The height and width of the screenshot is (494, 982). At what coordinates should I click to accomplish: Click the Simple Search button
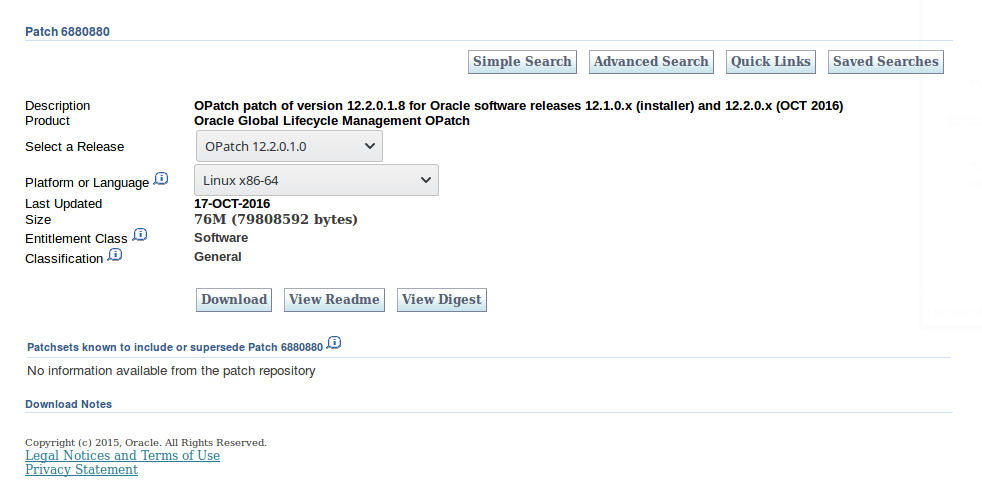522,62
